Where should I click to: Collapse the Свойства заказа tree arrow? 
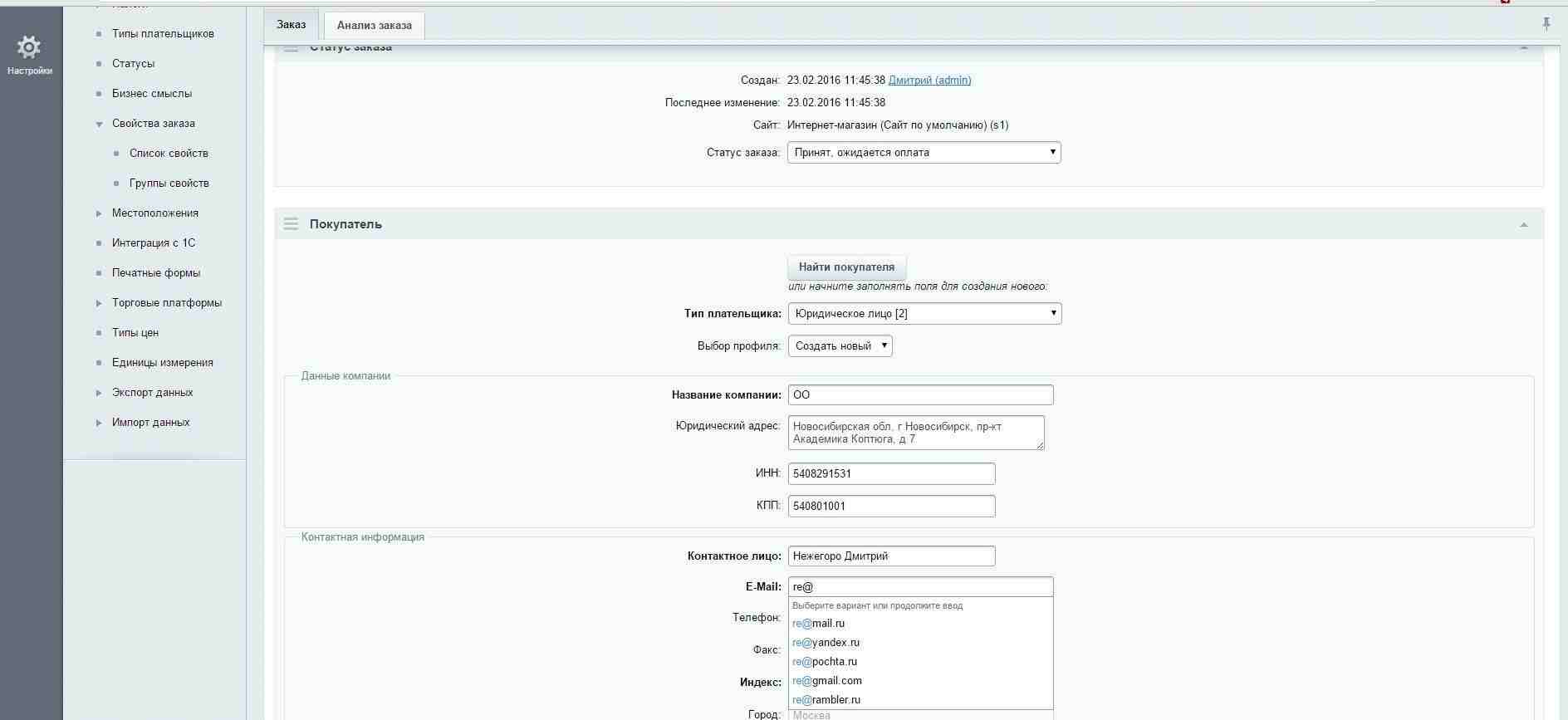(99, 124)
